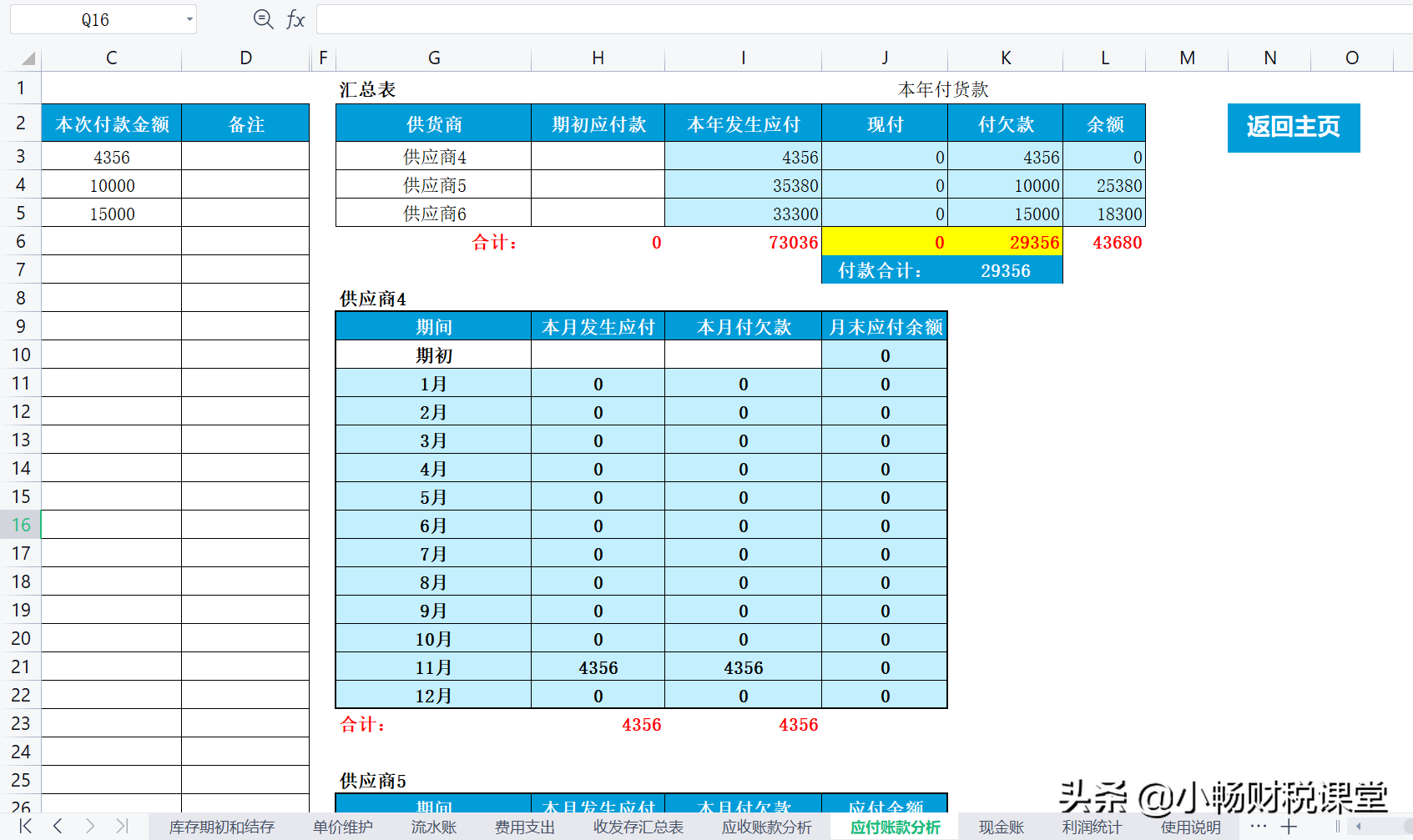Open the Name Box dropdown showing Q16
Image resolution: width=1413 pixels, height=840 pixels.
coord(189,18)
